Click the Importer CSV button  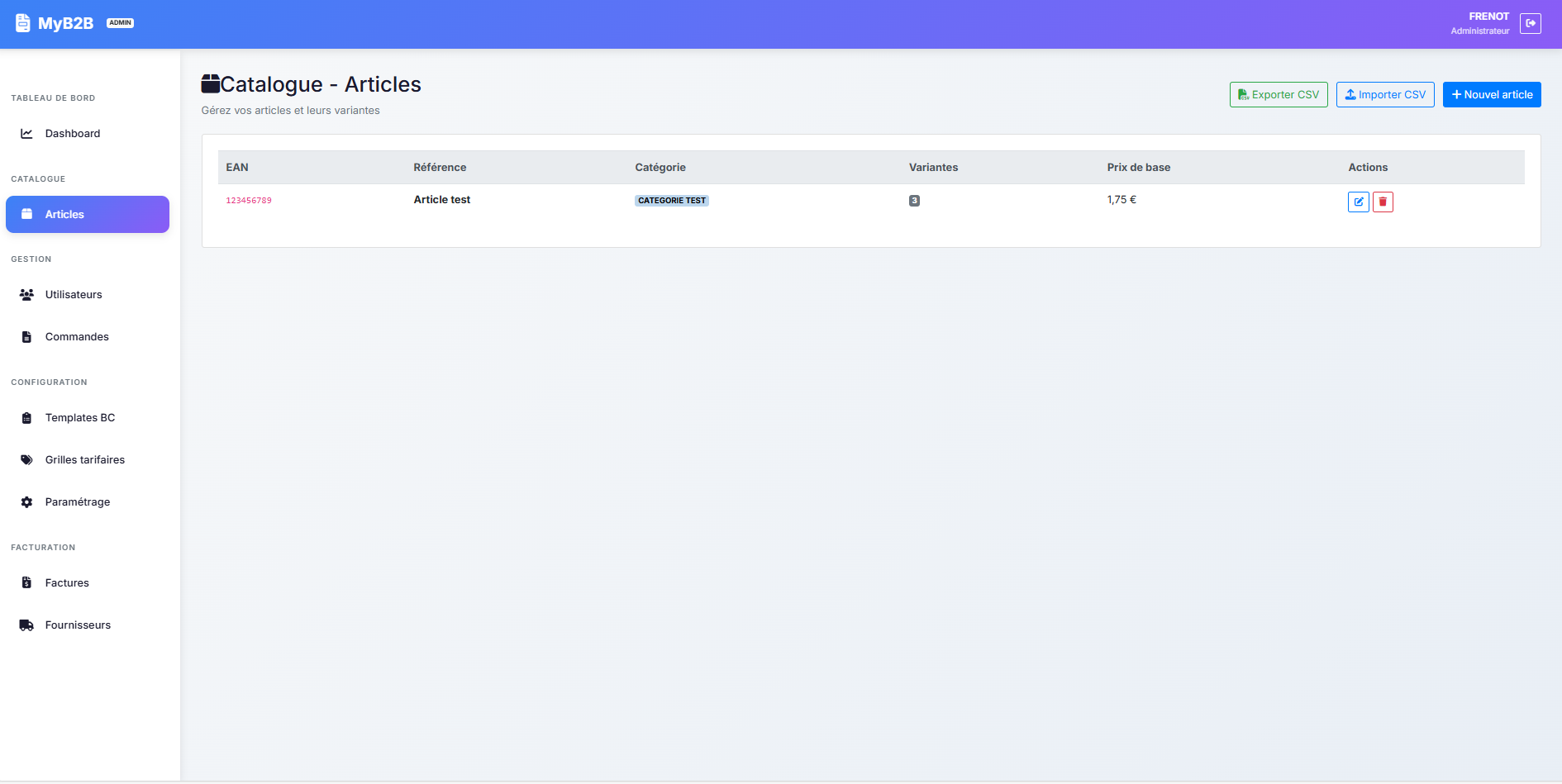pyautogui.click(x=1385, y=95)
